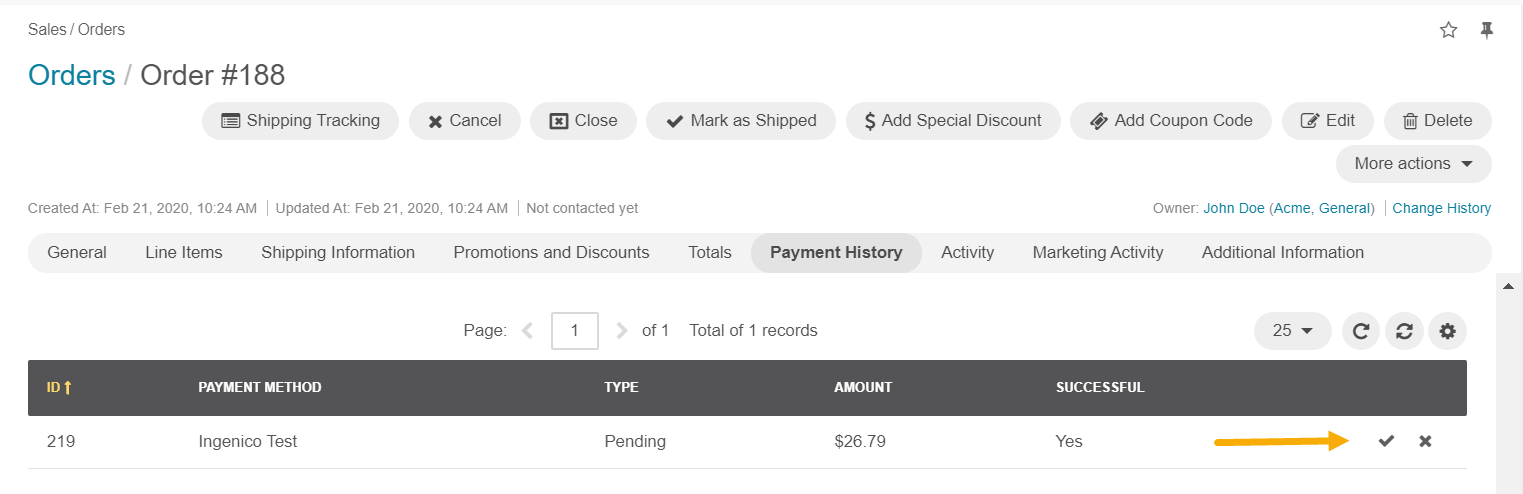The image size is (1523, 494).
Task: Open the 25 per-page size dropdown
Action: (1292, 331)
